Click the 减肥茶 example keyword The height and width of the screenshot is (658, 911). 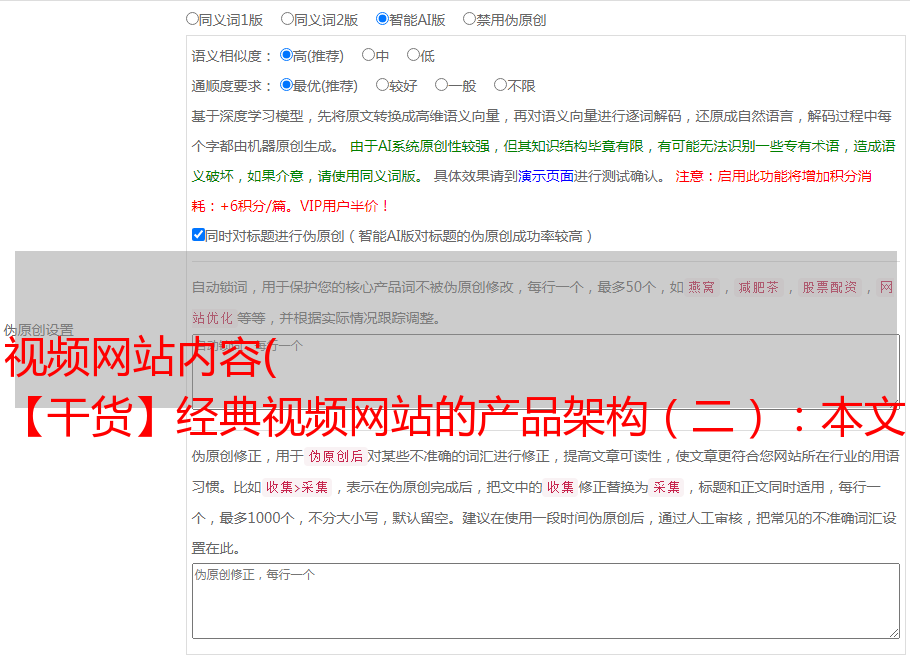coord(758,287)
